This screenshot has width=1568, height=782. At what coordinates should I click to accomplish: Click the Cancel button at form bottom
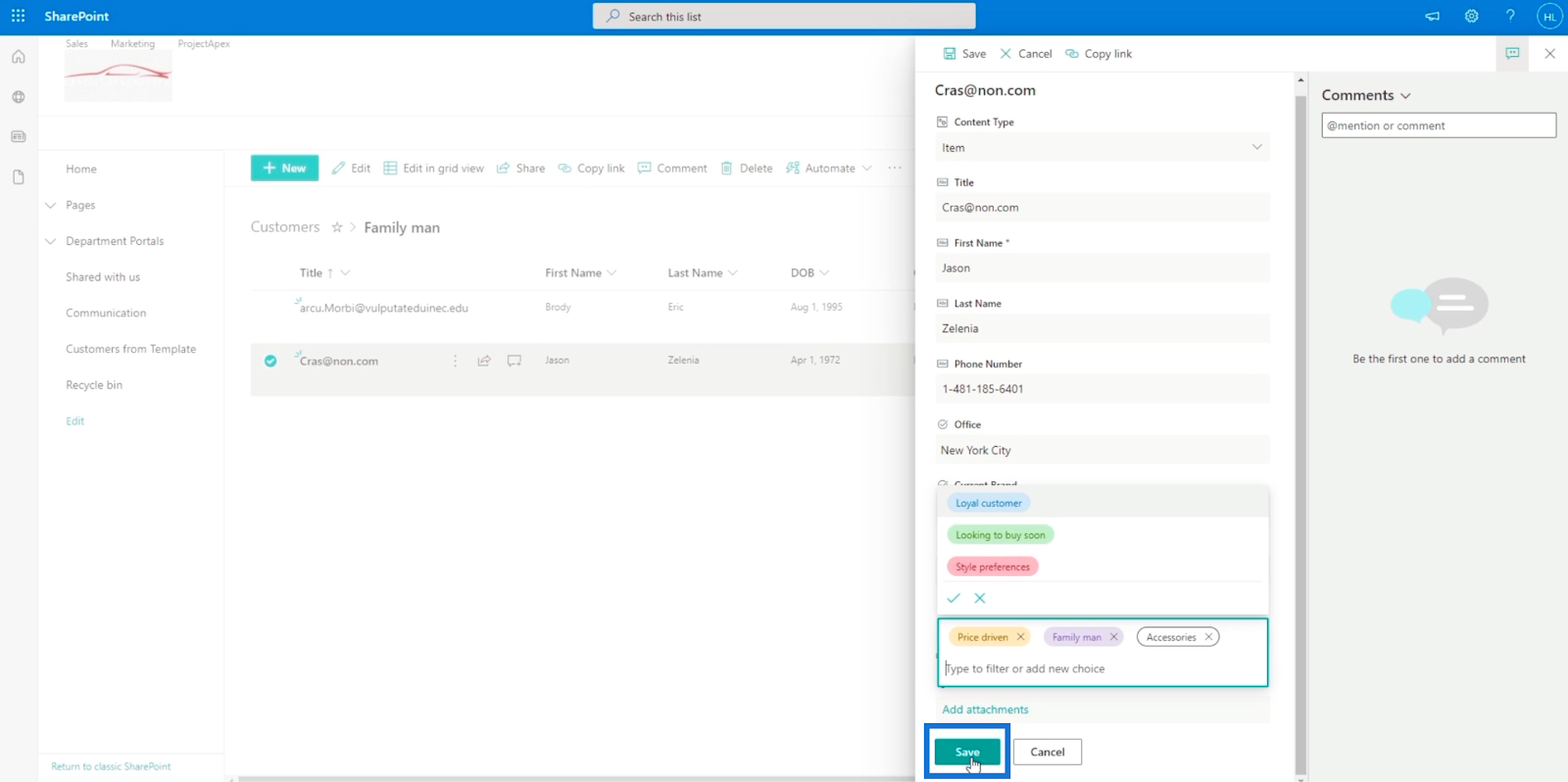click(1048, 752)
